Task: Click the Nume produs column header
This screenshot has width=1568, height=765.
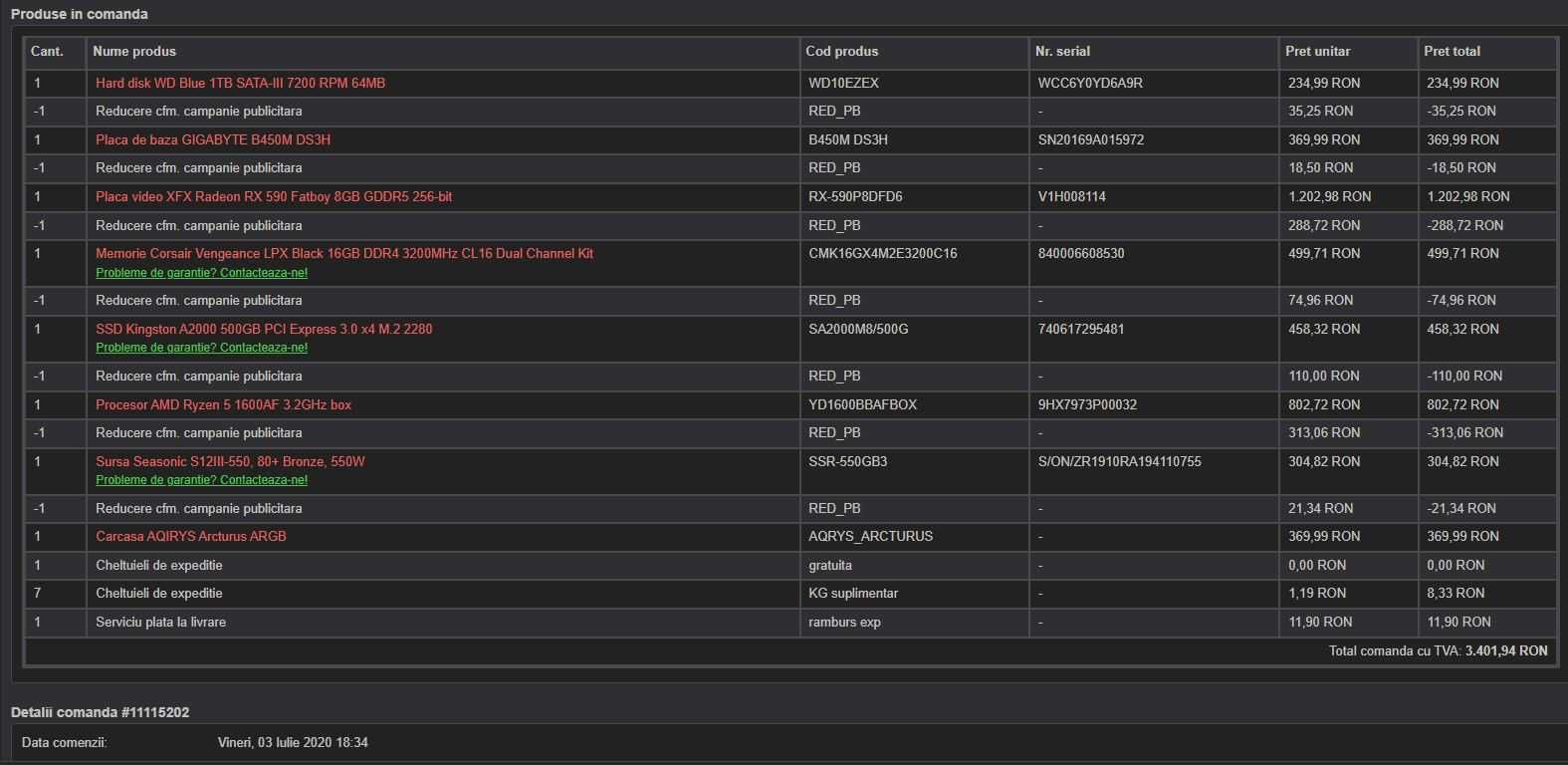Action: coord(134,51)
